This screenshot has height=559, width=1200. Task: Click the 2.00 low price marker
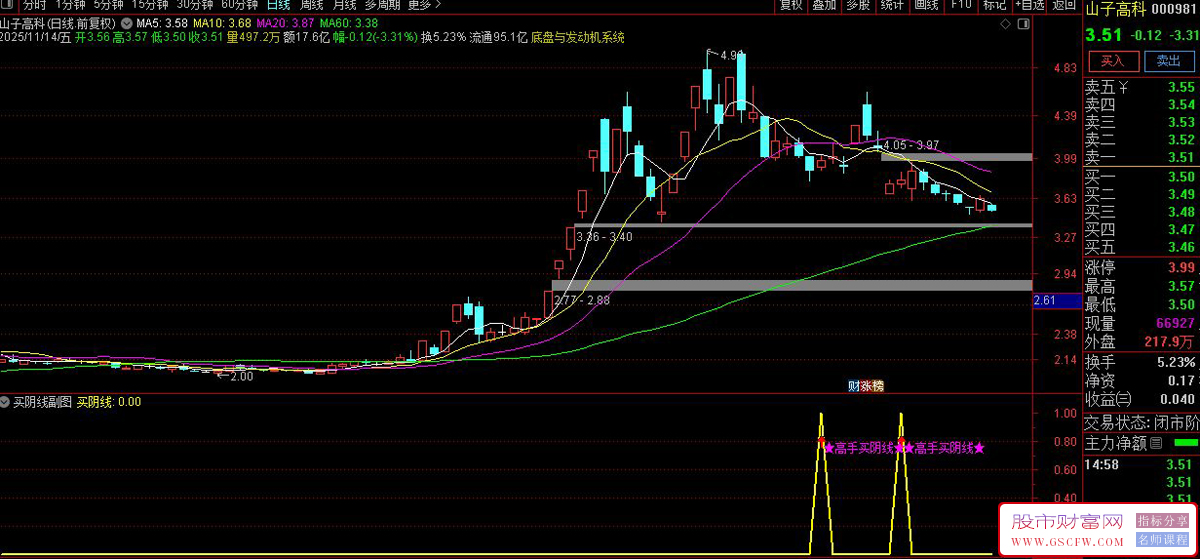click(x=241, y=377)
